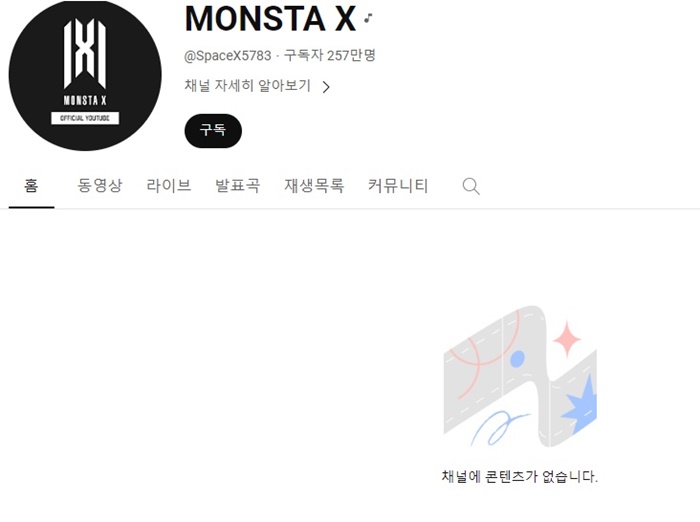Open the channel search magnifier icon
This screenshot has height=522, width=700.
471,186
